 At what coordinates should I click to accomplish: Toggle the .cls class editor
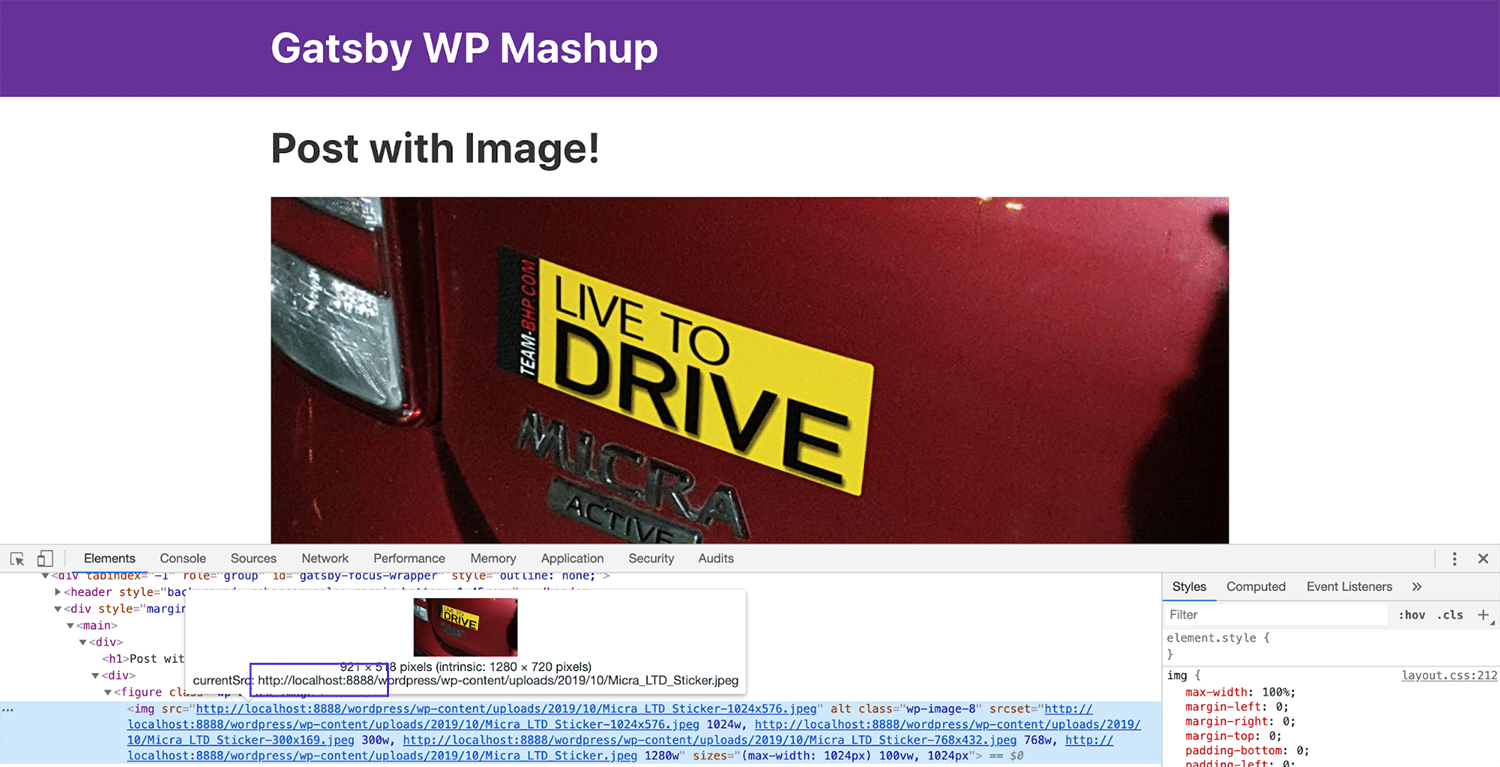[x=1450, y=615]
